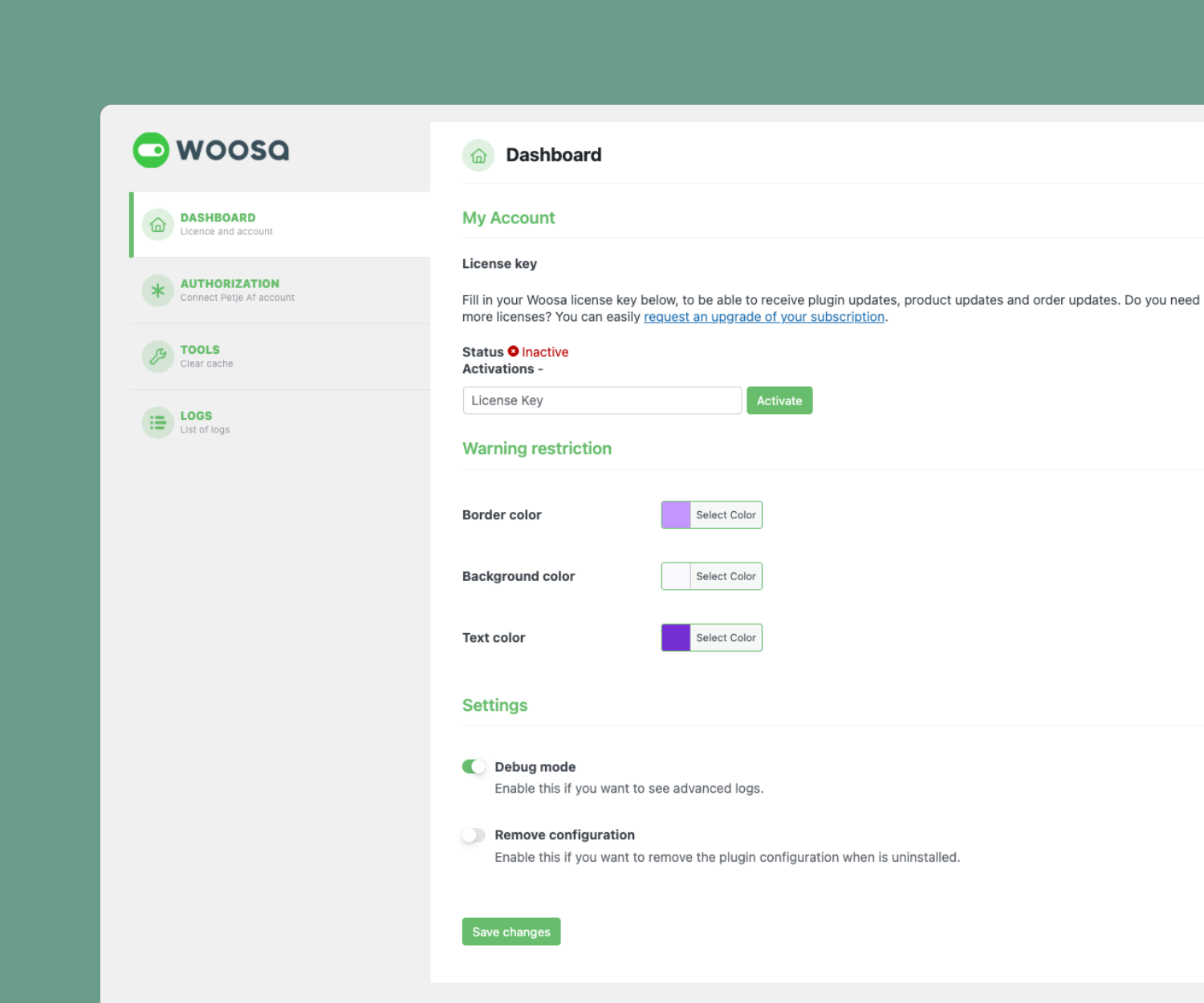Open Select Color picker for Border color

725,514
